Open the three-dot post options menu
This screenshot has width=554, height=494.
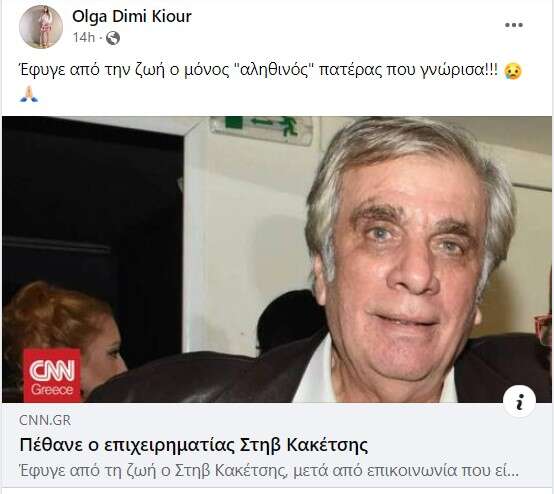click(x=513, y=25)
